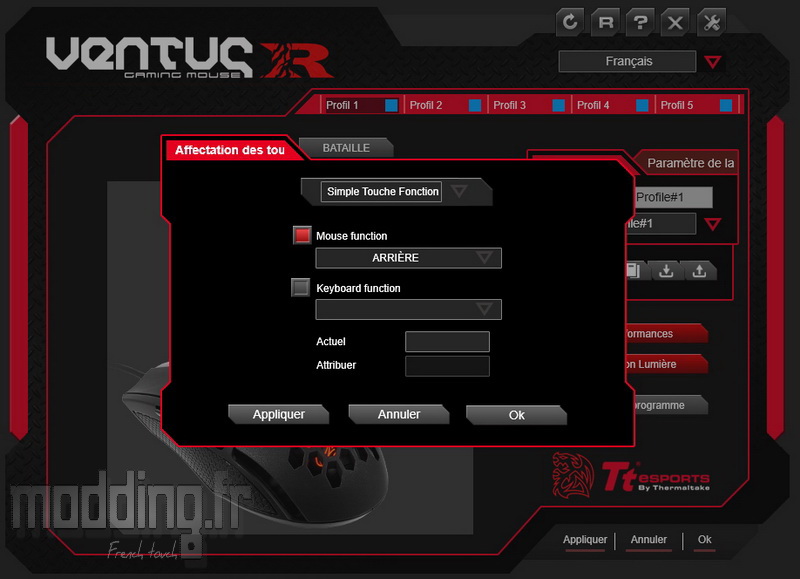
Task: Click Annuler in the dialog
Action: point(399,414)
